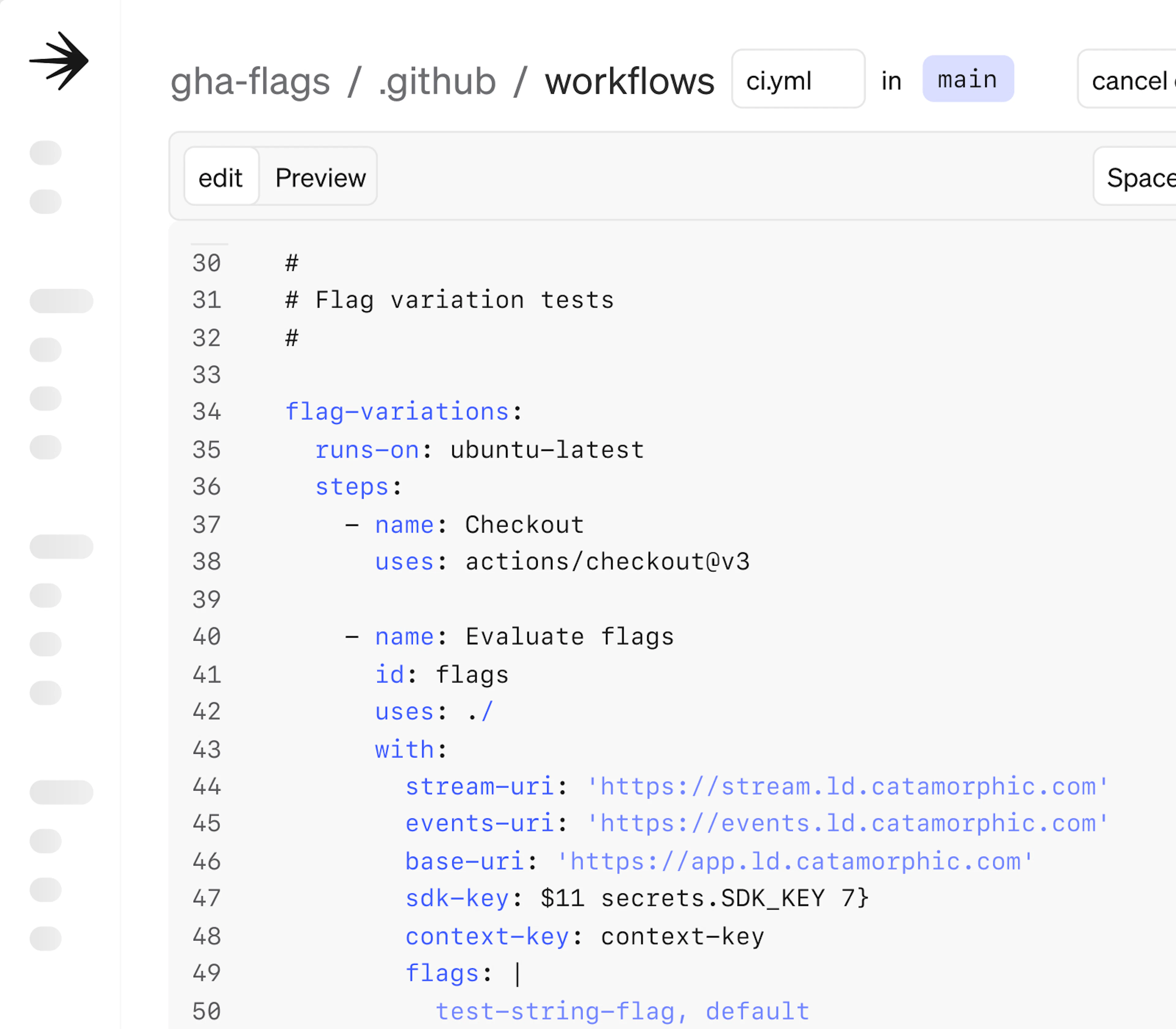Click the first sidebar placeholder item

45,153
